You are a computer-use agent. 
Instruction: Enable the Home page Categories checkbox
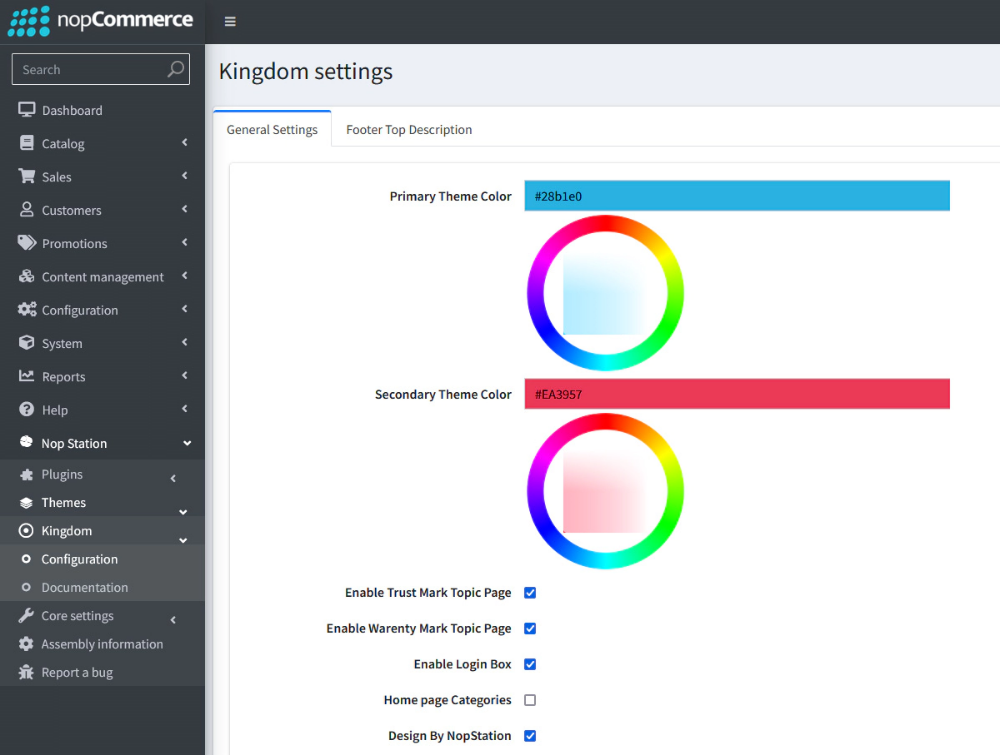tap(529, 700)
